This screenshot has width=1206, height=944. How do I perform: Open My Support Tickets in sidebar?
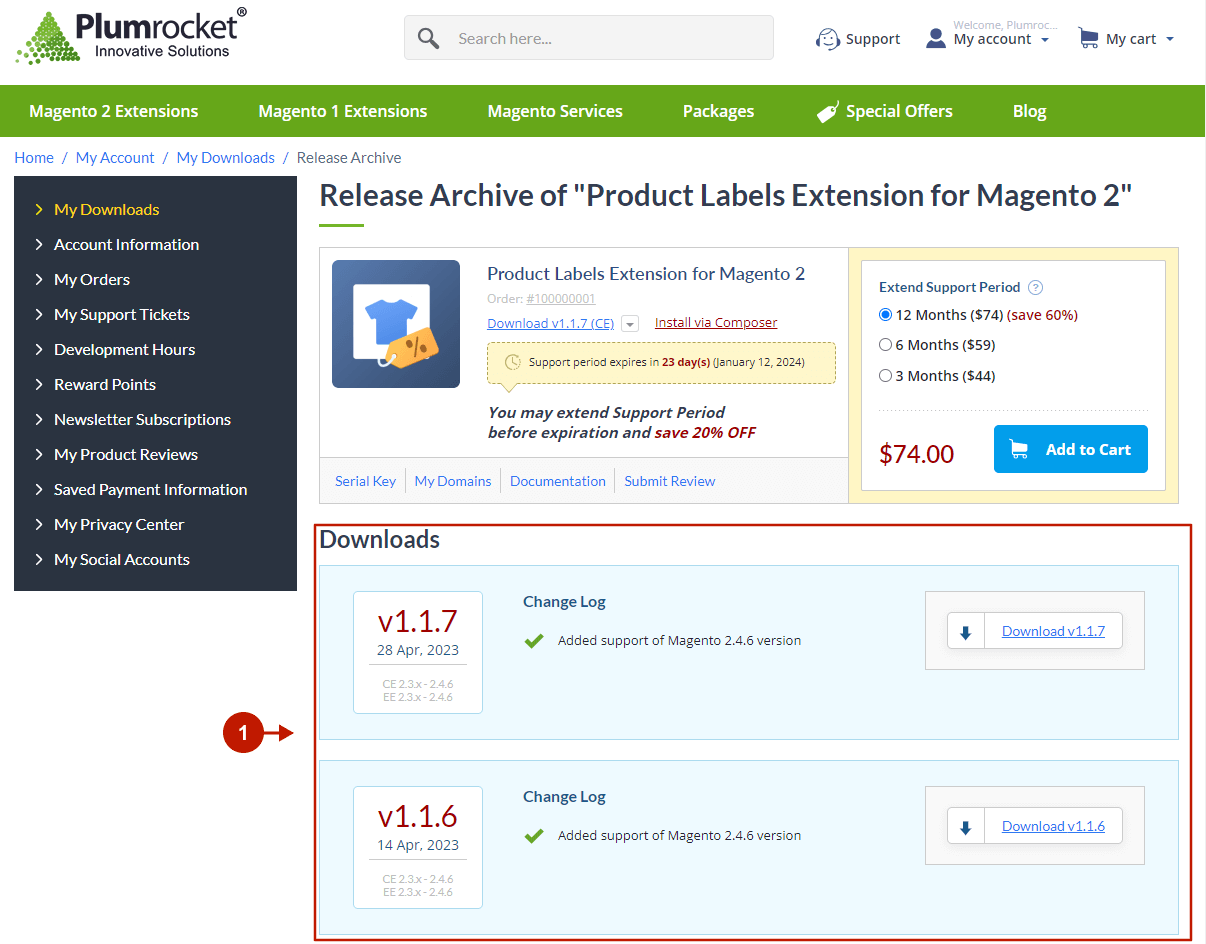pos(122,314)
